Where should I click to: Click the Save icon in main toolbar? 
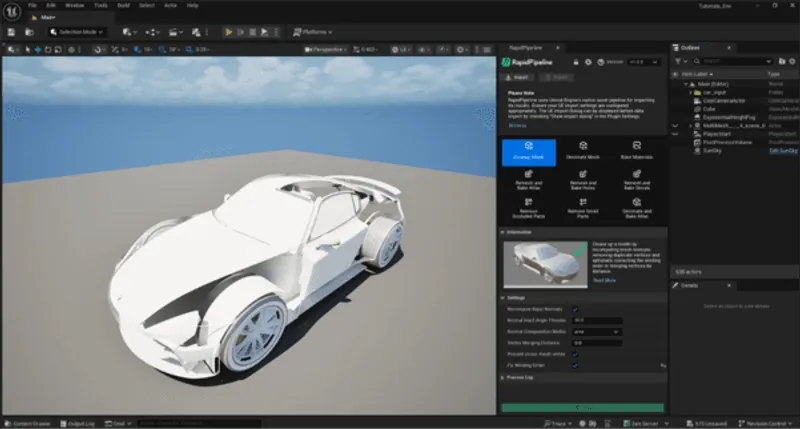point(11,32)
